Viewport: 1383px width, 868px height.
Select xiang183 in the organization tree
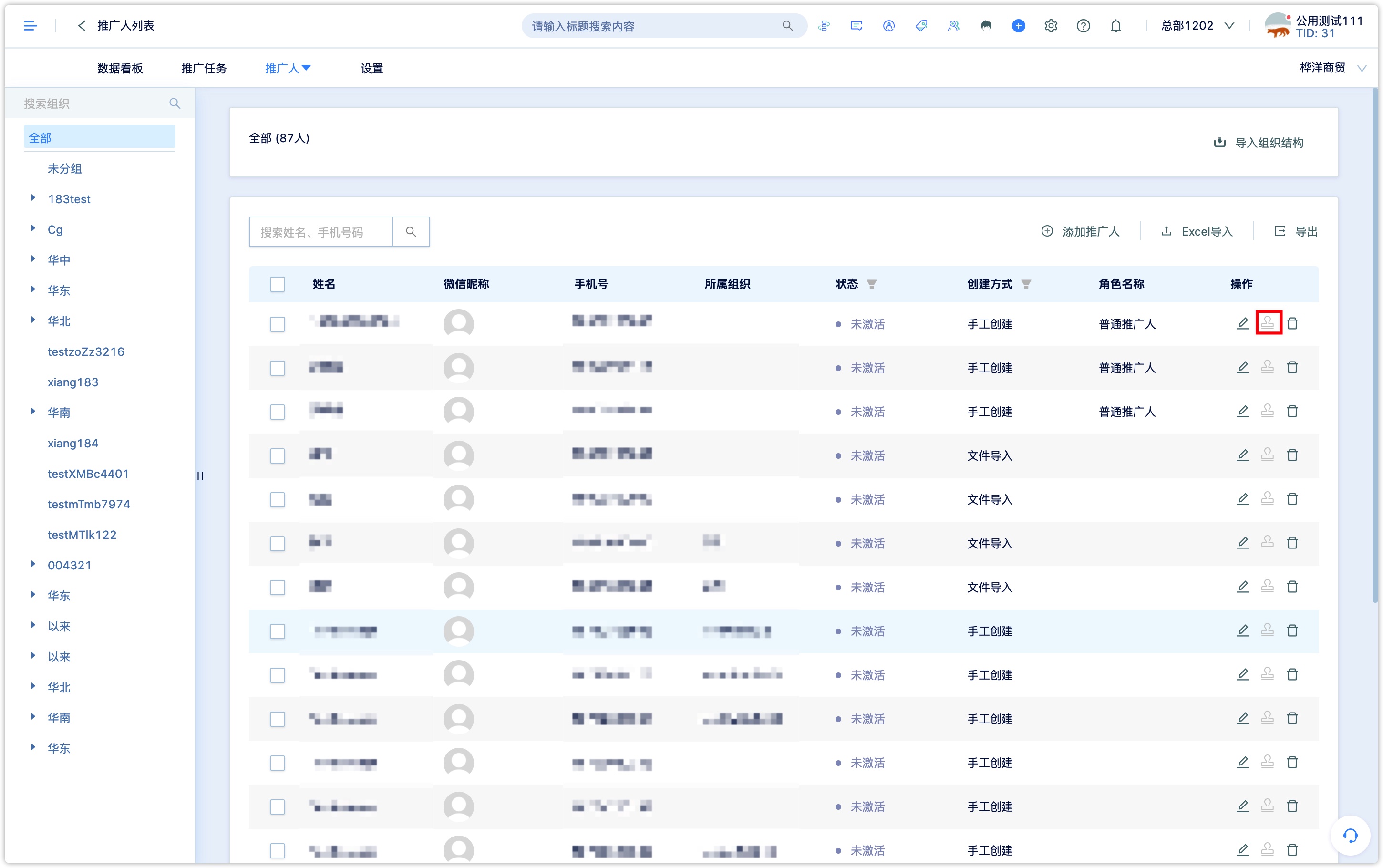coord(73,382)
